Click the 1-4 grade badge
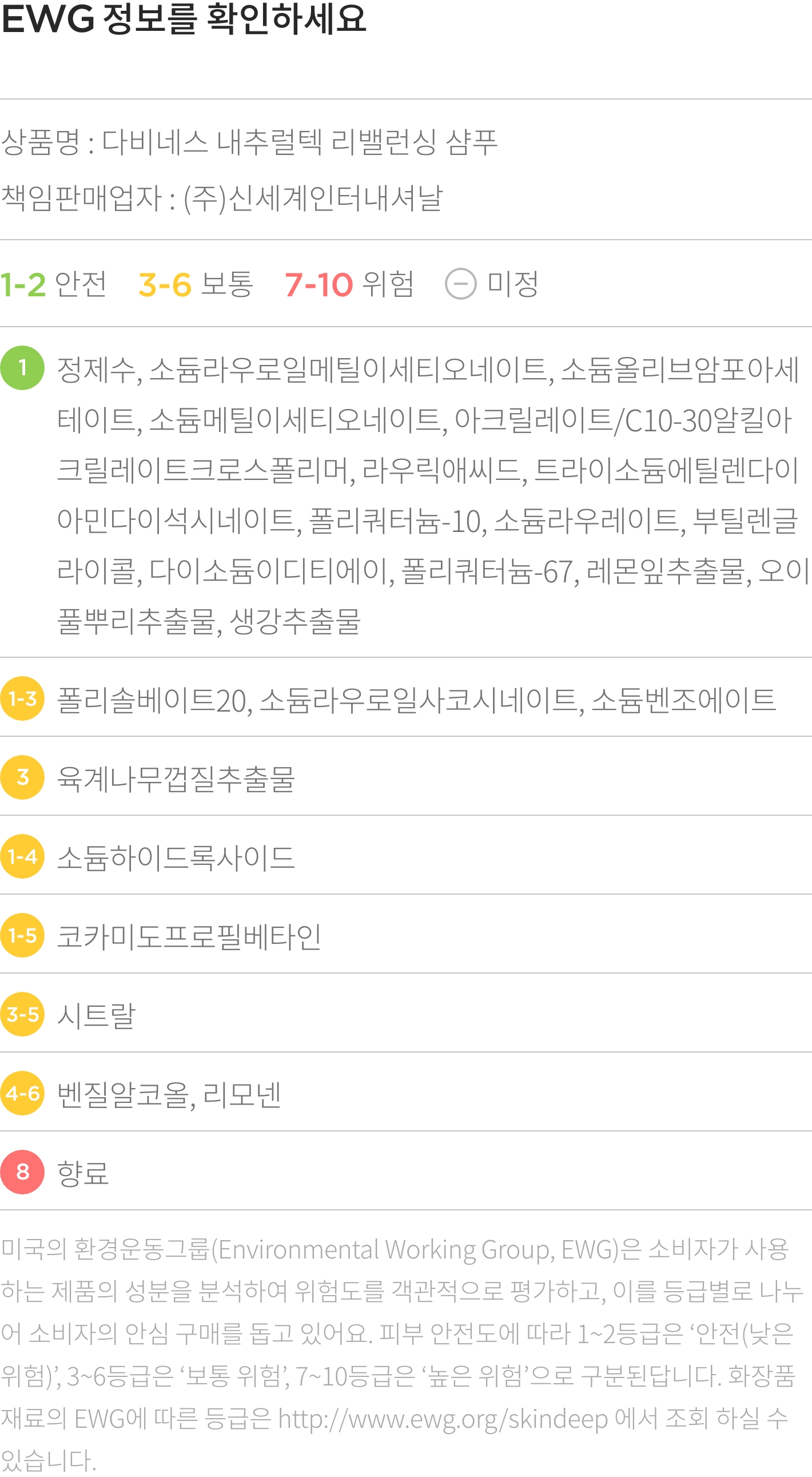The height and width of the screenshot is (1477, 812). point(22,856)
